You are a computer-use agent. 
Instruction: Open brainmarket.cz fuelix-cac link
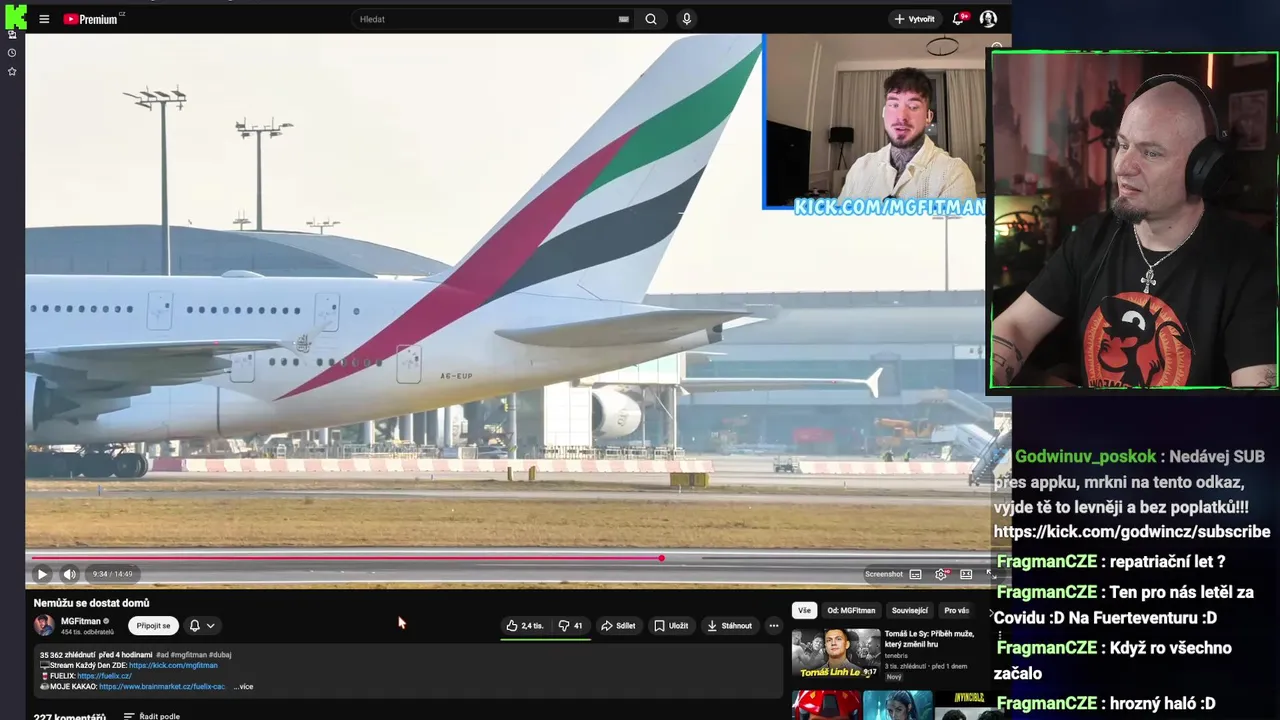162,686
